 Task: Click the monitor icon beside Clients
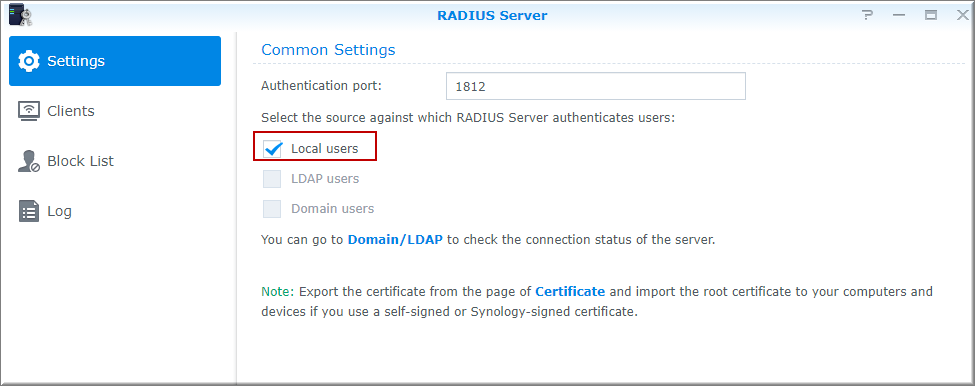click(x=29, y=111)
